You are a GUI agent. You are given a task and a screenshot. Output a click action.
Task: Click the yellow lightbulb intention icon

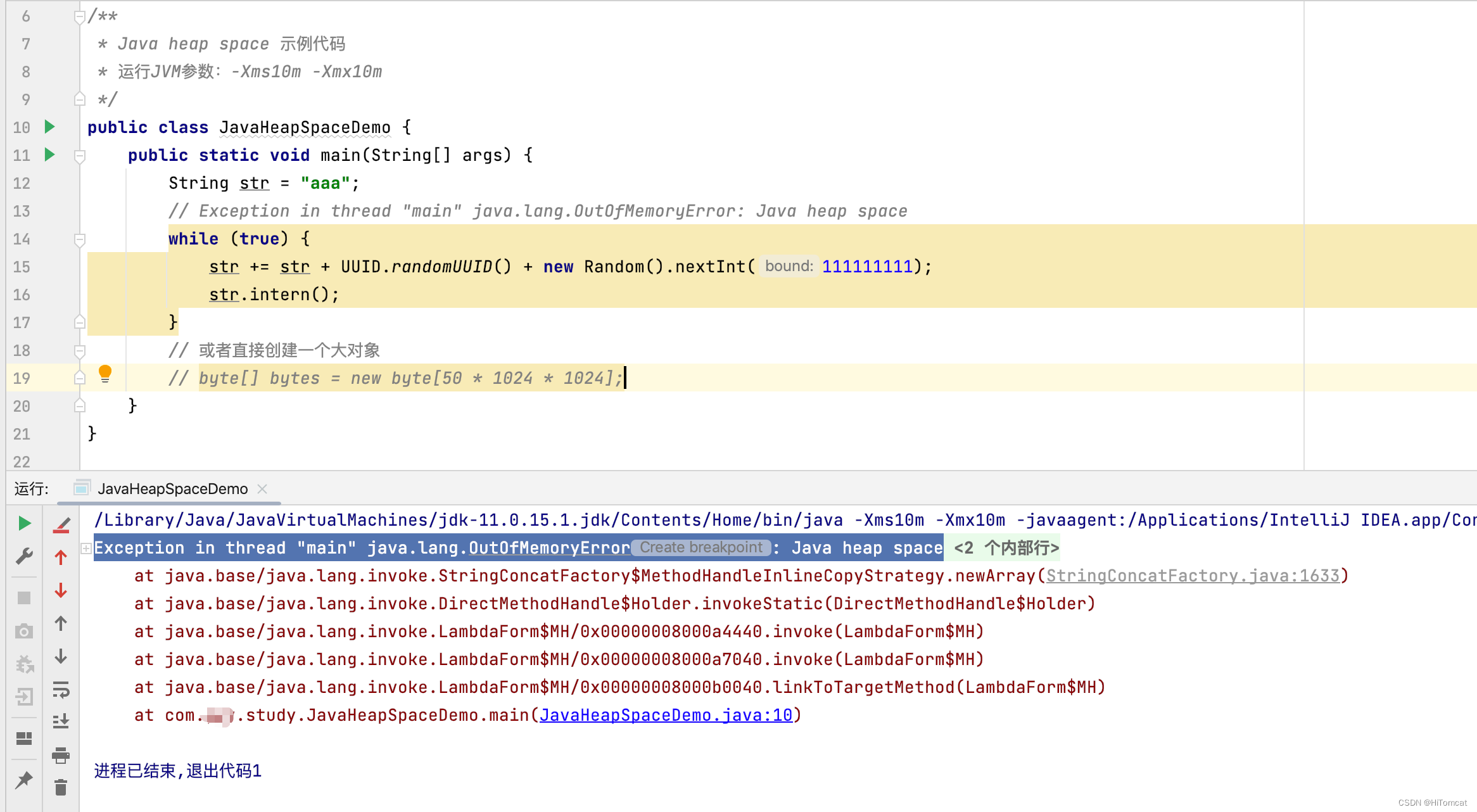coord(105,374)
